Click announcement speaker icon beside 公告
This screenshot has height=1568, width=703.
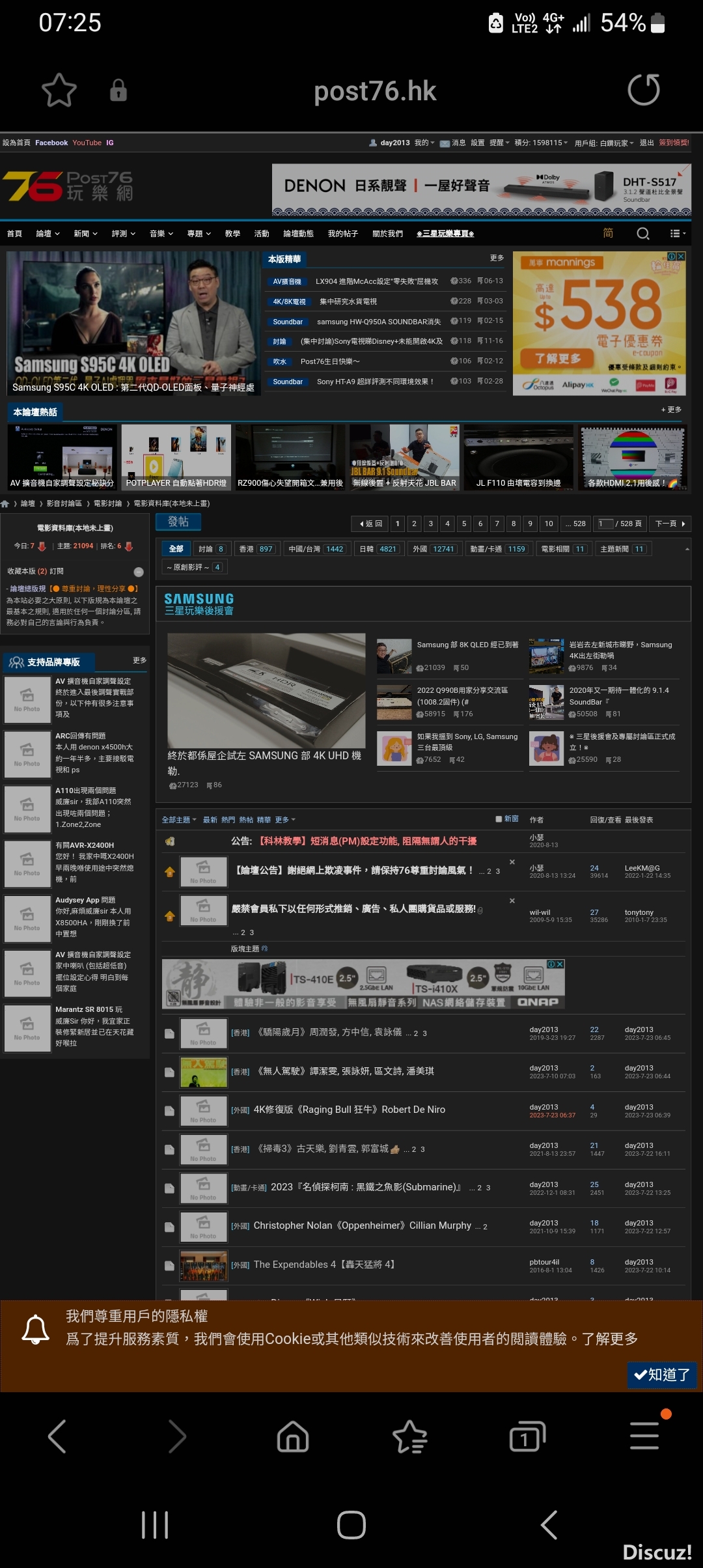click(x=170, y=841)
